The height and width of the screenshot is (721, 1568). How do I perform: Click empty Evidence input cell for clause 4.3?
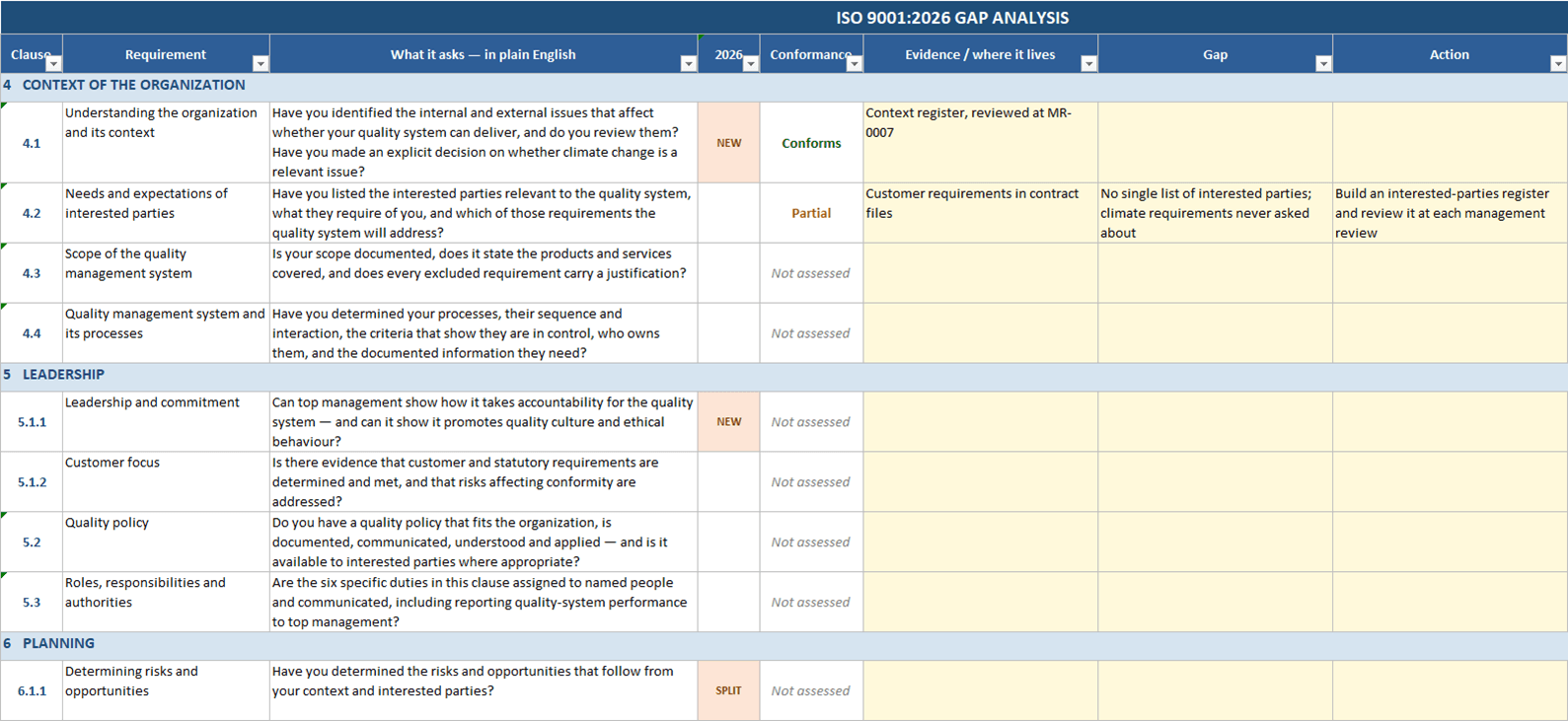pyautogui.click(x=981, y=273)
